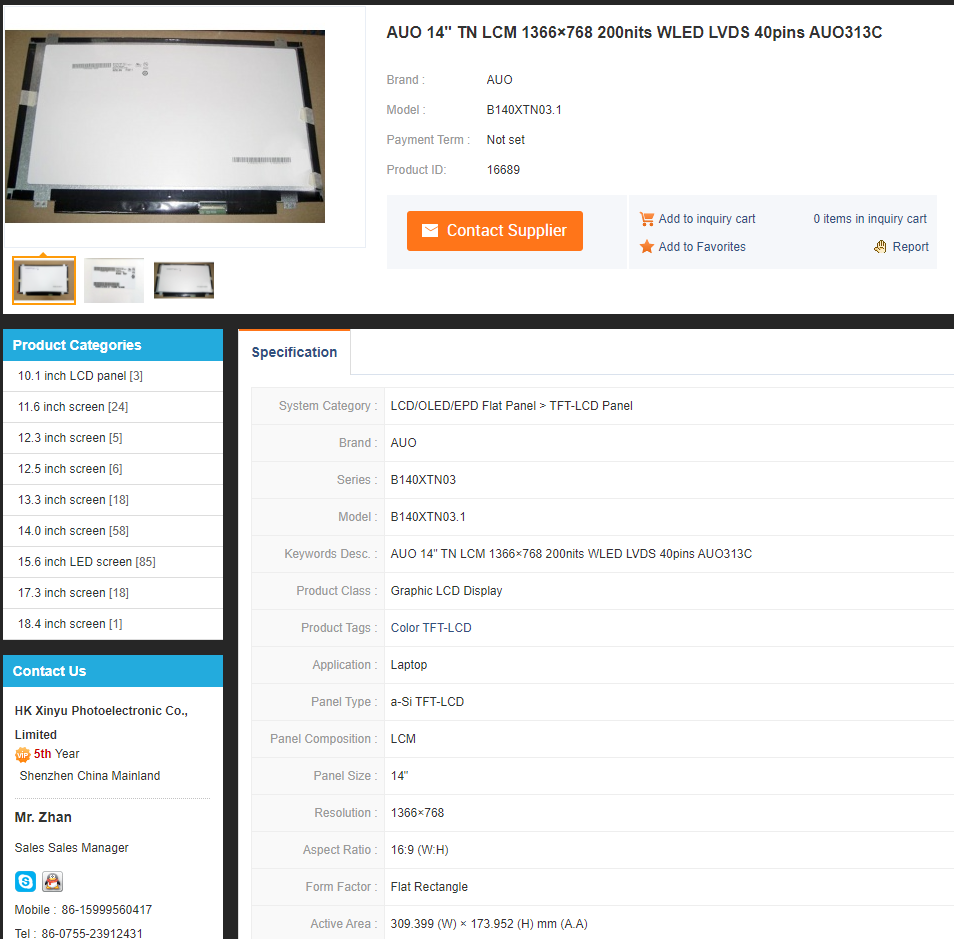The width and height of the screenshot is (954, 939).
Task: Click the Contact Us header
Action: point(113,671)
